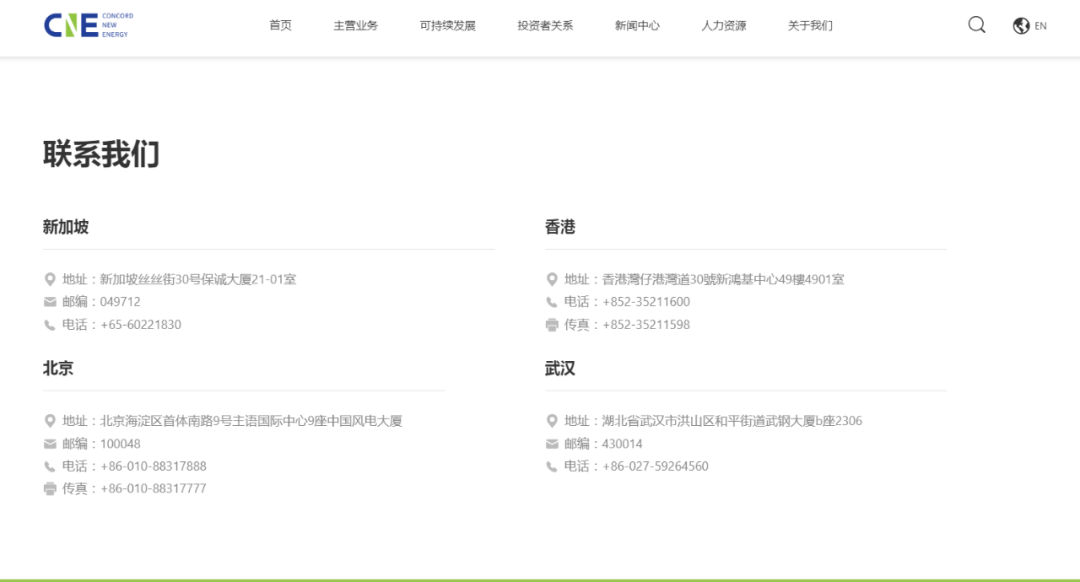Click the envelope icon next to Beijing 邮编
The image size is (1080, 582).
click(49, 443)
